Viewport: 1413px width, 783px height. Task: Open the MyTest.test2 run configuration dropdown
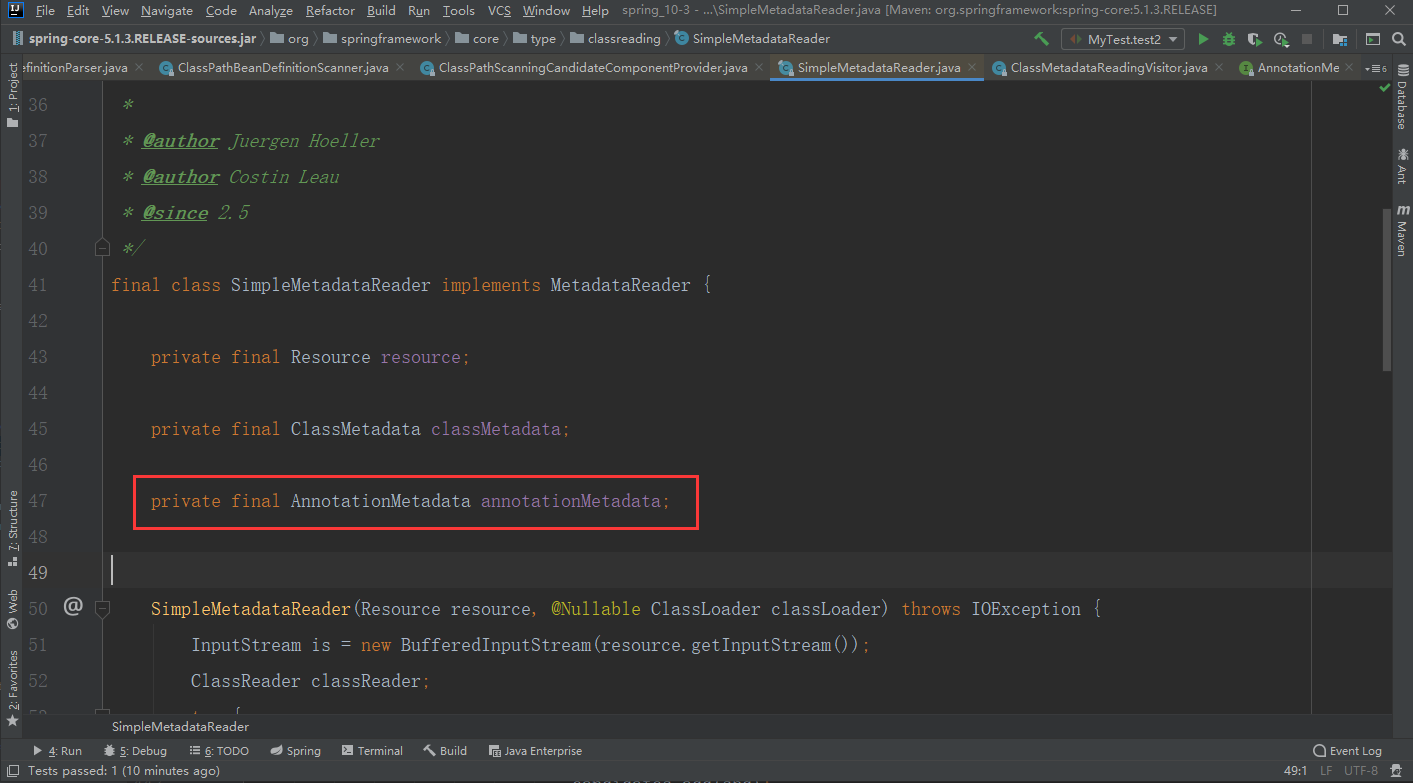(x=1123, y=39)
